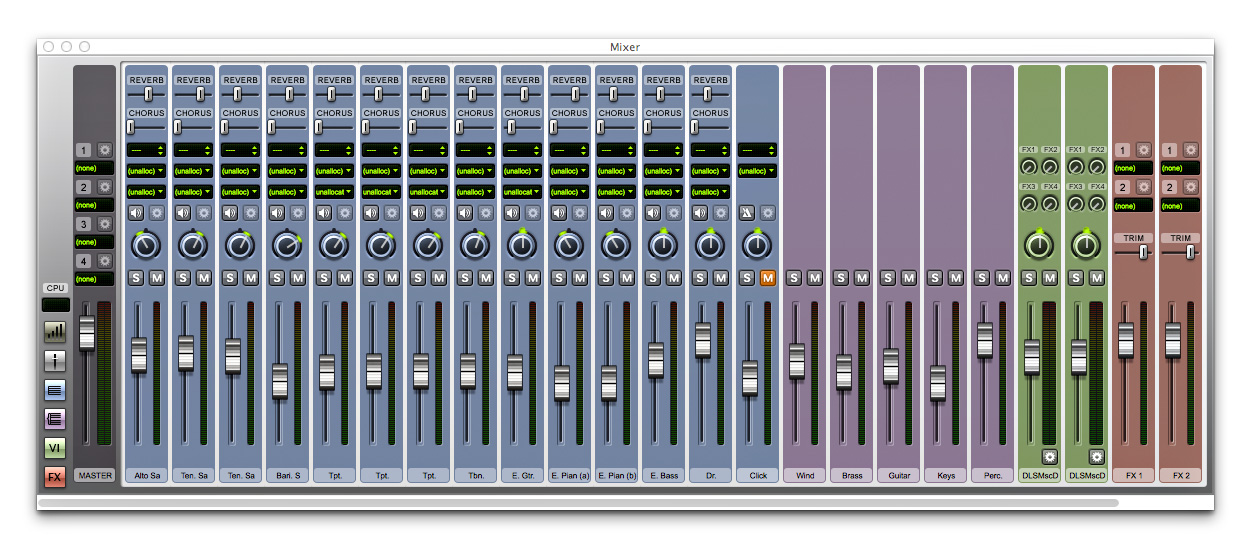
Task: Open gear settings on Alto Sa strip
Action: click(157, 213)
